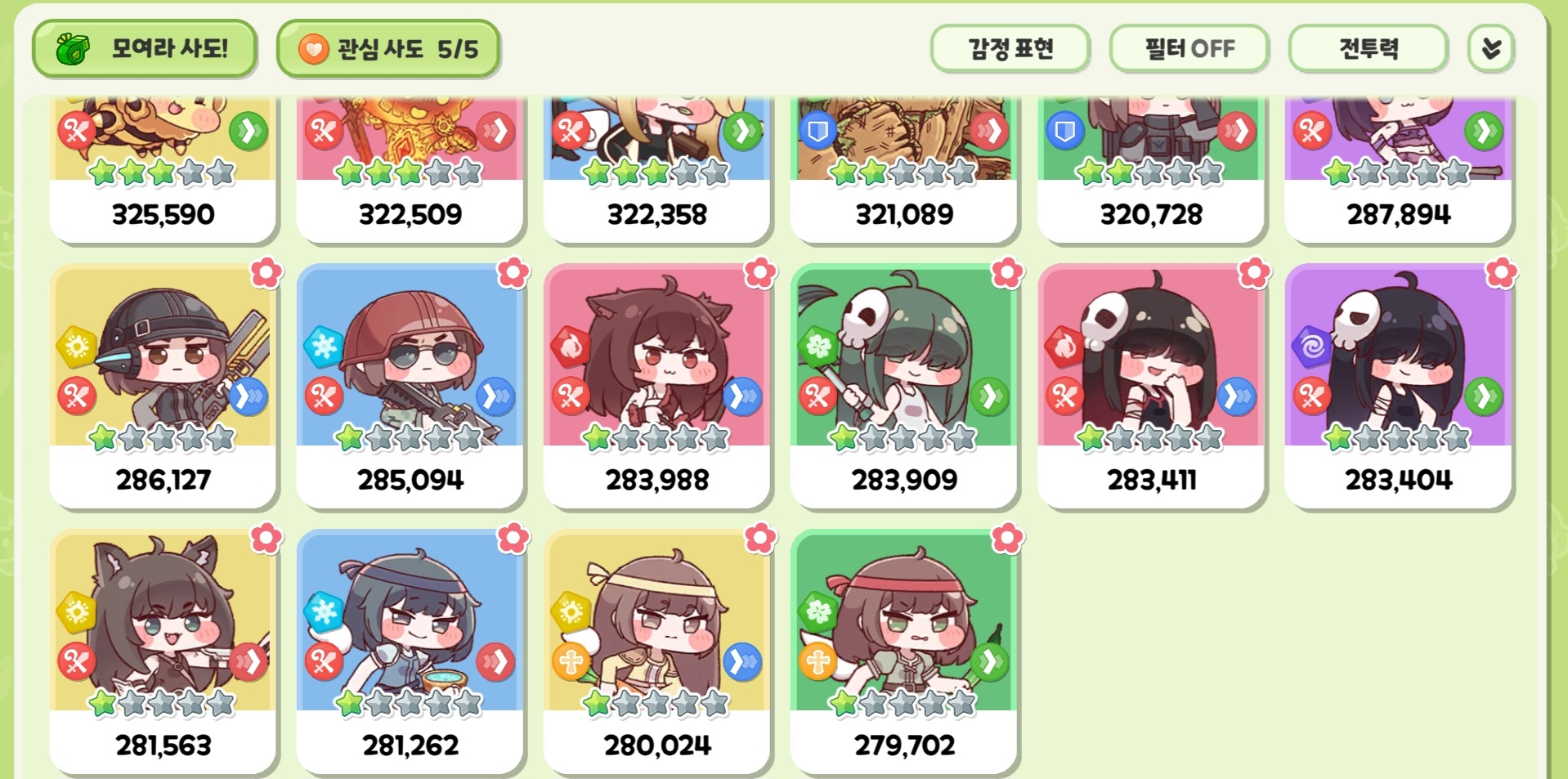Click the heart icon beside 관심 사도
This screenshot has height=779, width=1568.
point(313,49)
